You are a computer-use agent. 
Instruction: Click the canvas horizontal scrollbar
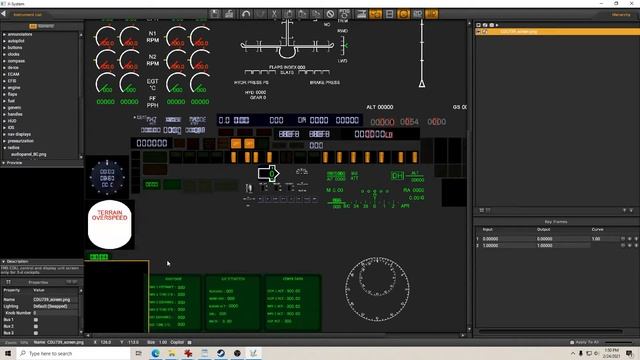pos(276,335)
